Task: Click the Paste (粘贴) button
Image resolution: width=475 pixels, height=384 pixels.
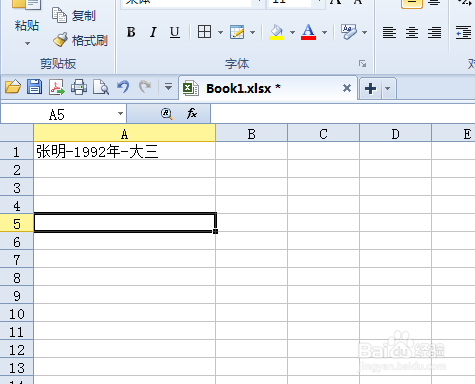Action: 26,17
